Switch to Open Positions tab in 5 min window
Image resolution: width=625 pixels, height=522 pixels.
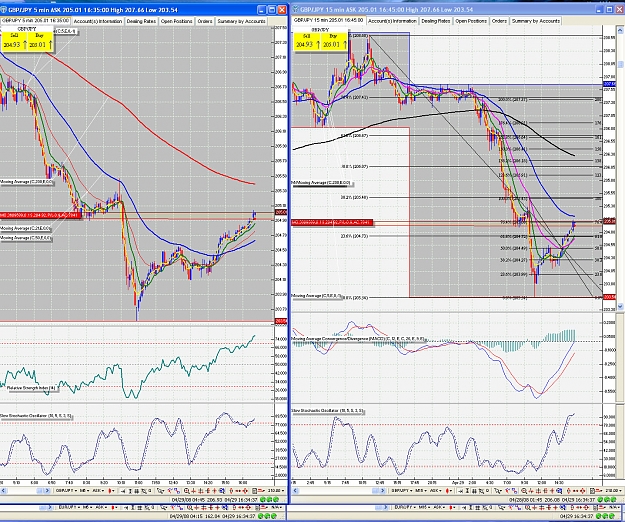point(177,21)
